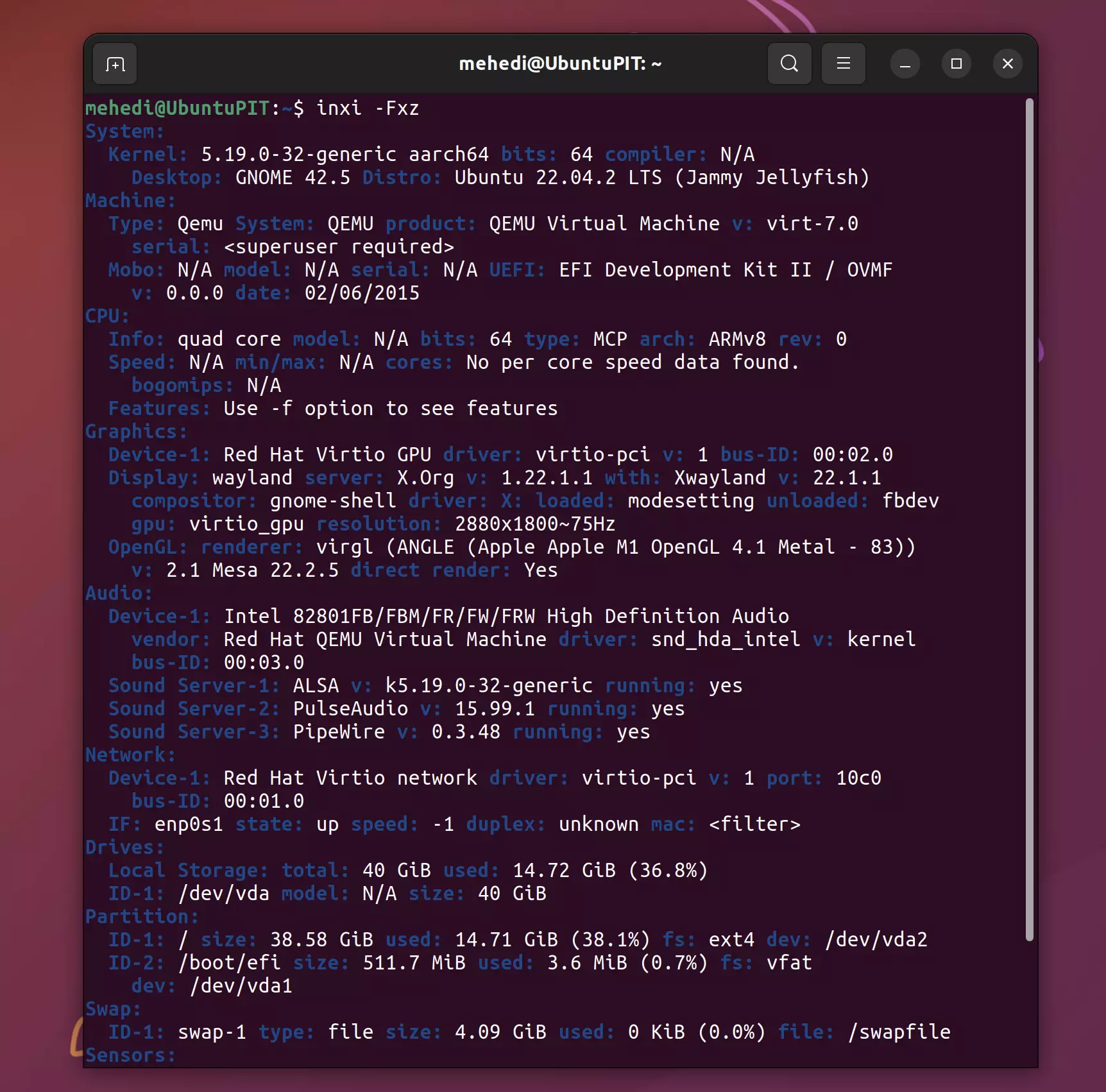The height and width of the screenshot is (1092, 1106).
Task: Click 'QEMU Virtual Machine' product text
Action: [x=604, y=223]
